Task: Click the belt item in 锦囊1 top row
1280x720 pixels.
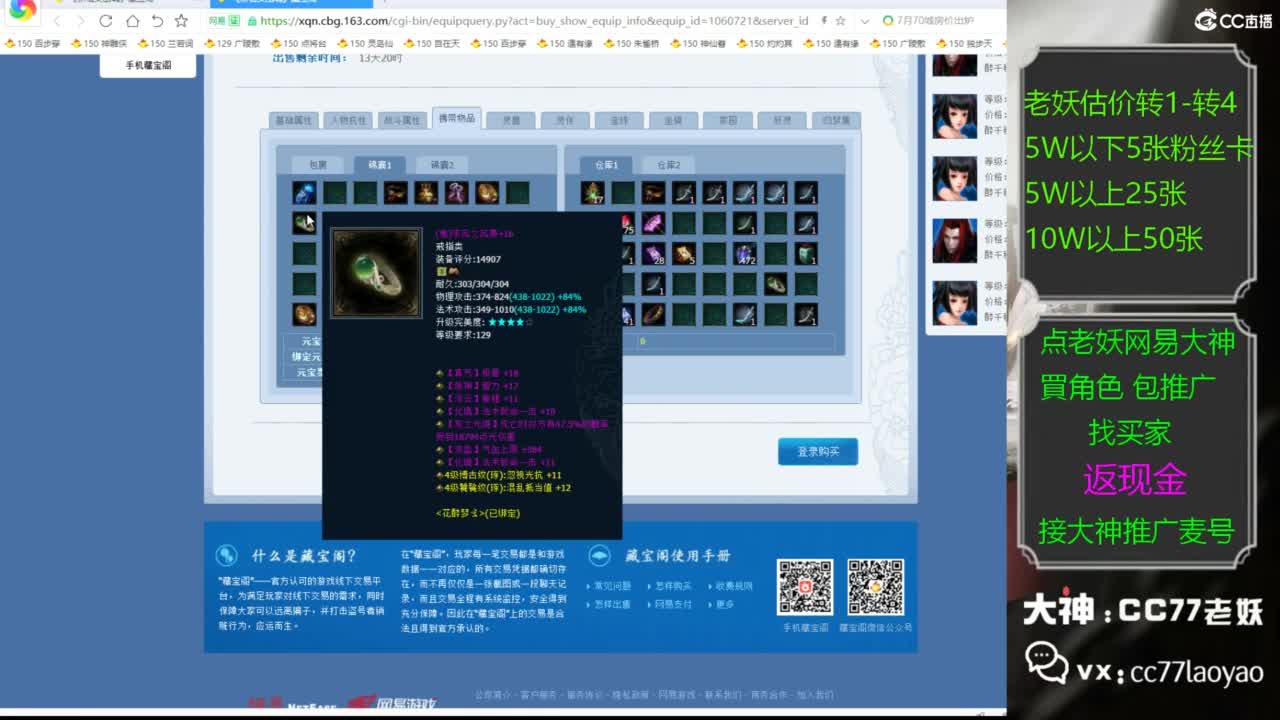Action: tap(396, 193)
